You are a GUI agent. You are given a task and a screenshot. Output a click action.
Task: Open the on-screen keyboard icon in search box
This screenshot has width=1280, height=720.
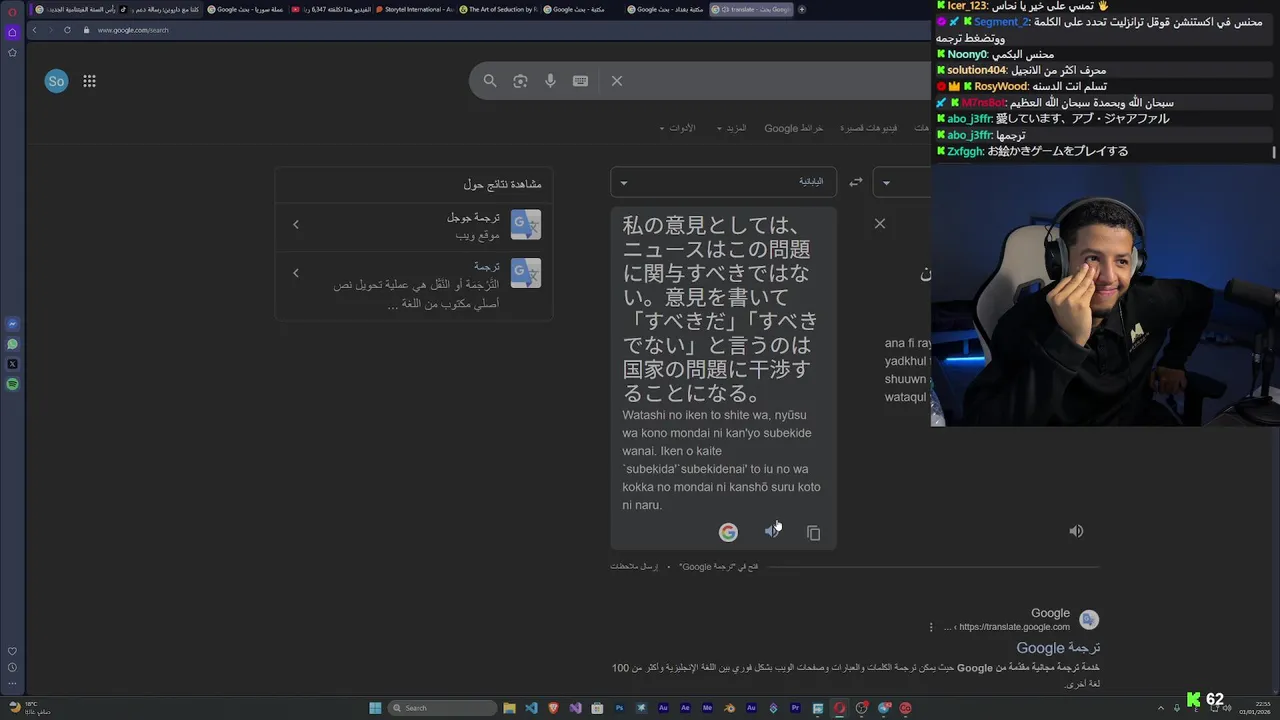point(580,81)
